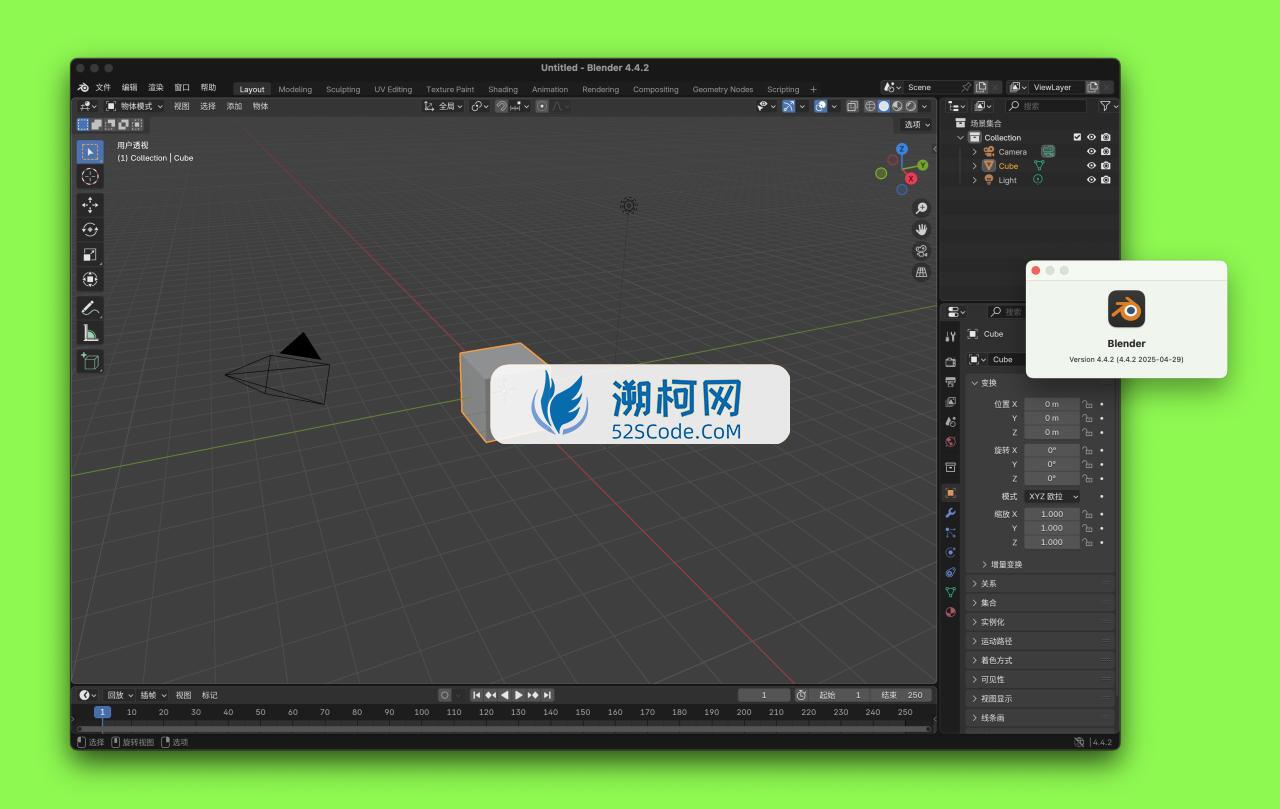Open the Object Data mesh properties tab

pyautogui.click(x=950, y=592)
